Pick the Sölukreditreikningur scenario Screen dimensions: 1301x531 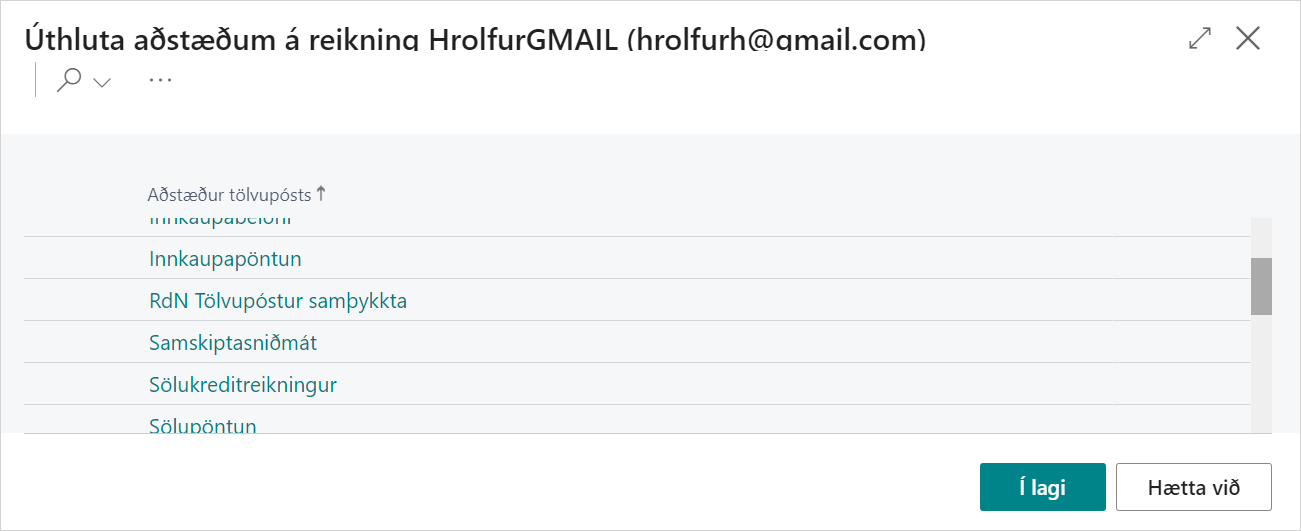243,385
